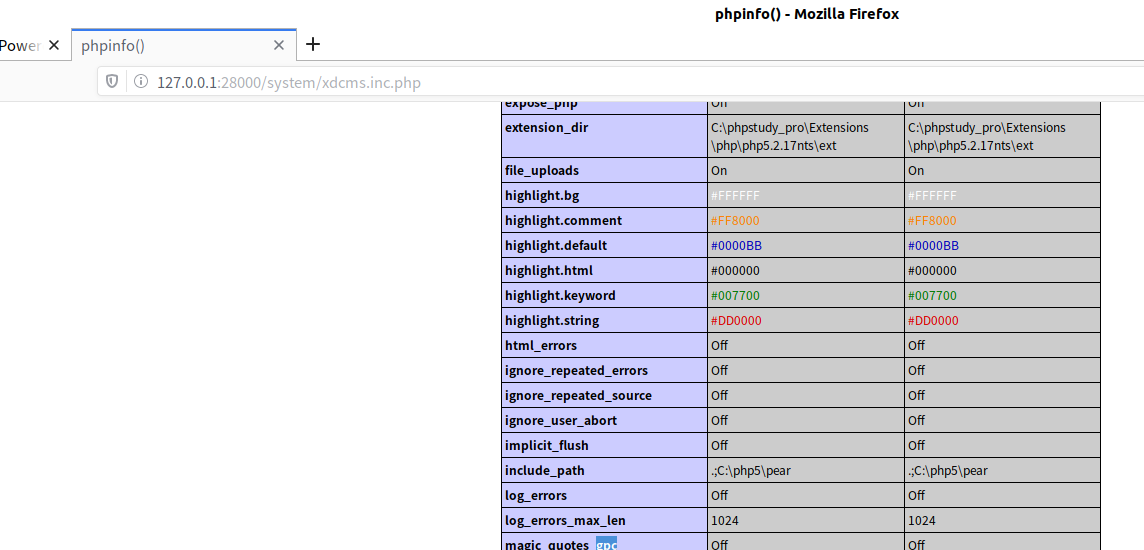Close the Power tab
This screenshot has width=1144, height=550.
pos(53,45)
